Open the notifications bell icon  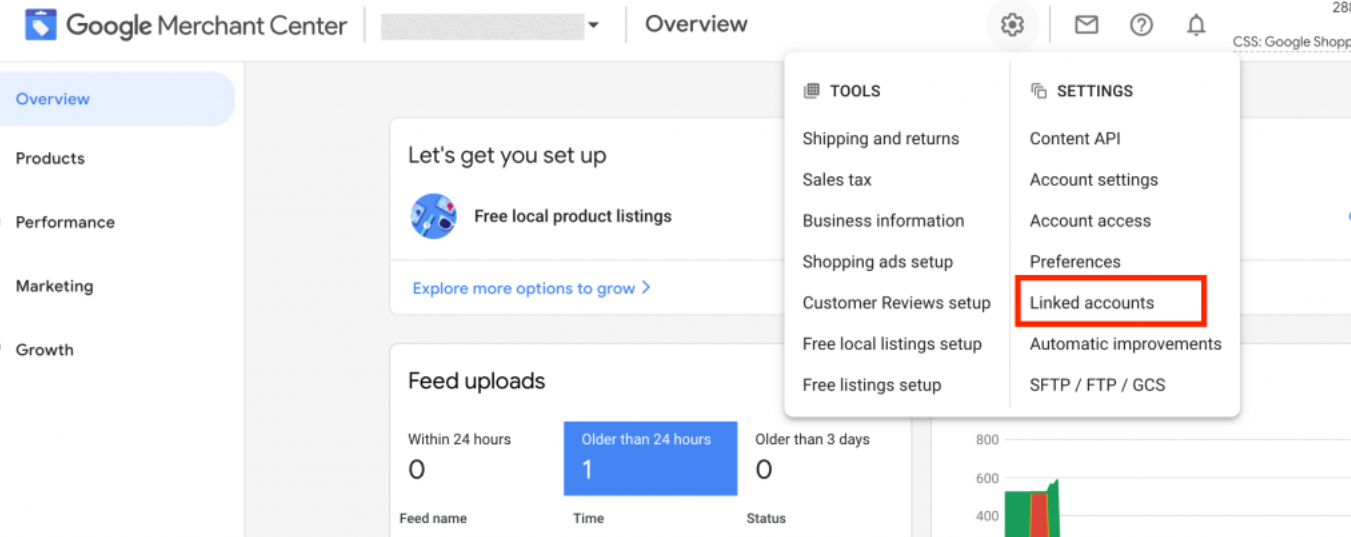coord(1196,25)
